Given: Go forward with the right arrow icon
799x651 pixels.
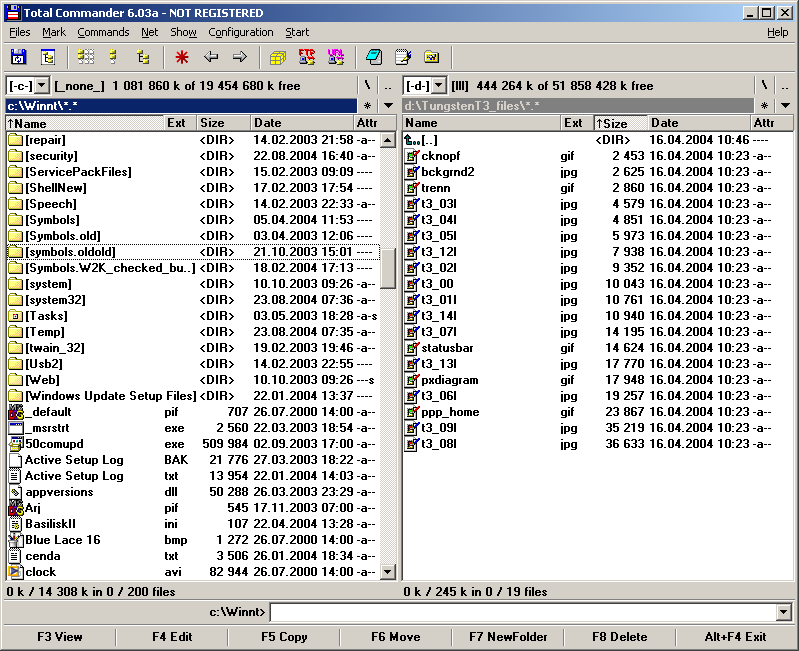Looking at the screenshot, I should point(239,57).
